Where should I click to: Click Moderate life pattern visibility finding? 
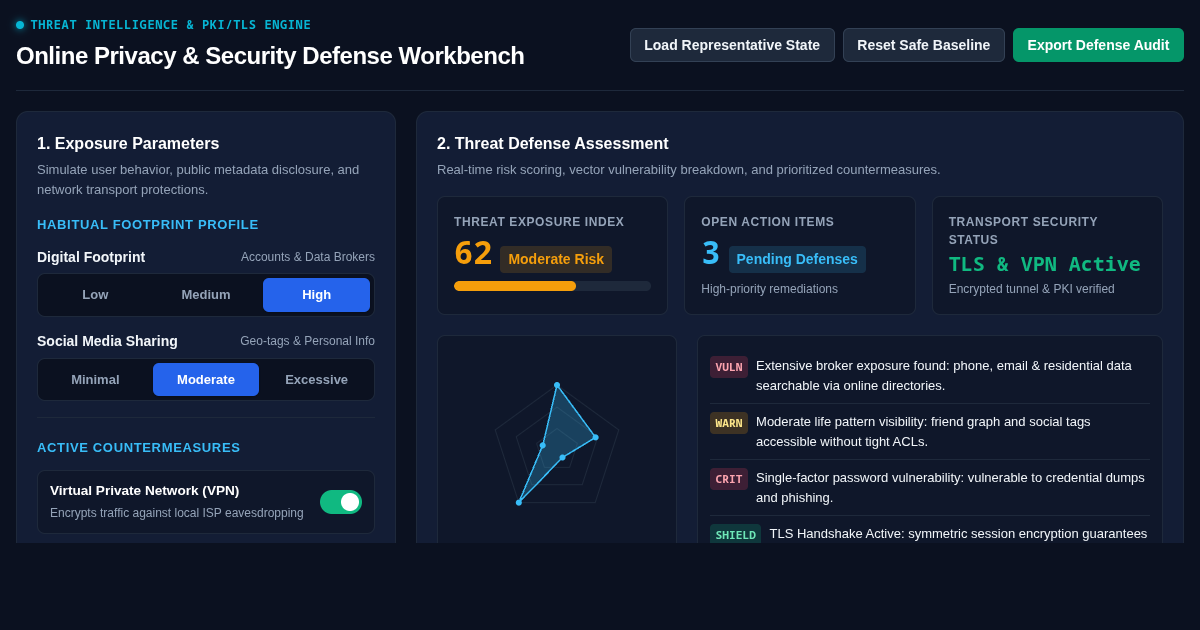[923, 432]
